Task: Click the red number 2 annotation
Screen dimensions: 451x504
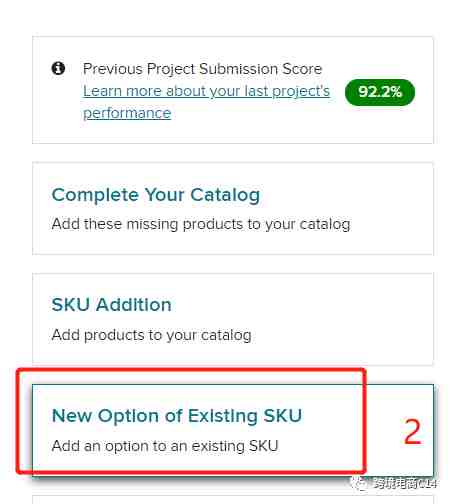Action: pos(412,432)
